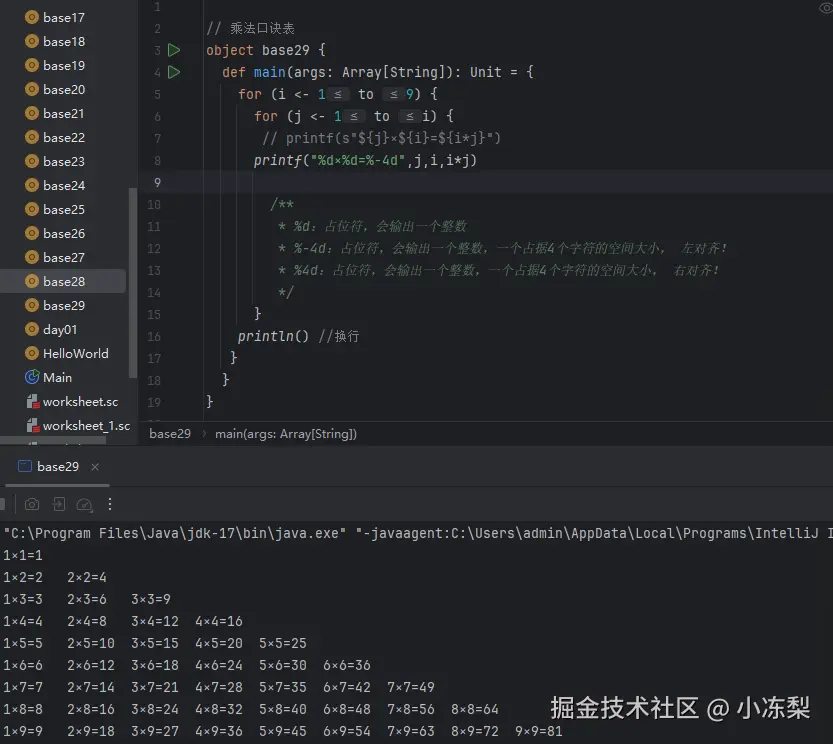Click the println() line
Image resolution: width=833 pixels, height=744 pixels.
click(299, 336)
